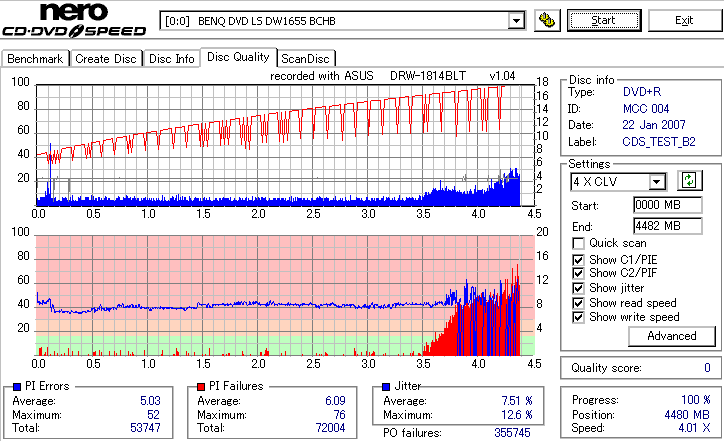724x441 pixels.
Task: Click the Nero CD-DVD Speed logo
Action: [x=74, y=20]
